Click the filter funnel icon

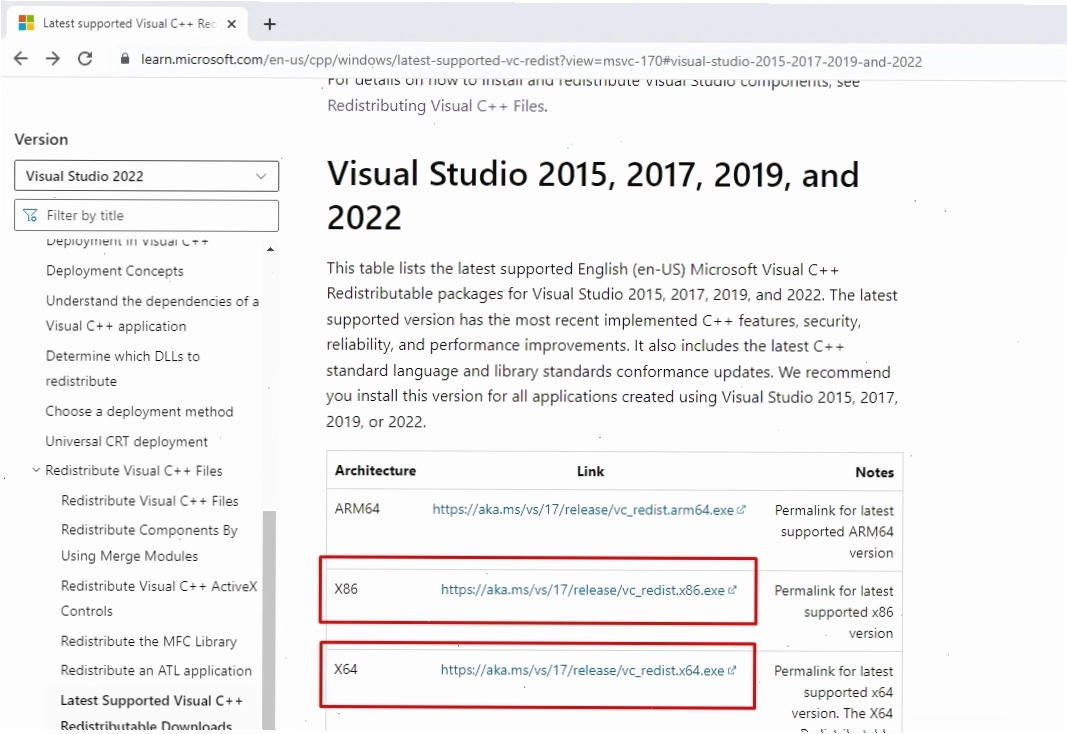pyautogui.click(x=30, y=216)
